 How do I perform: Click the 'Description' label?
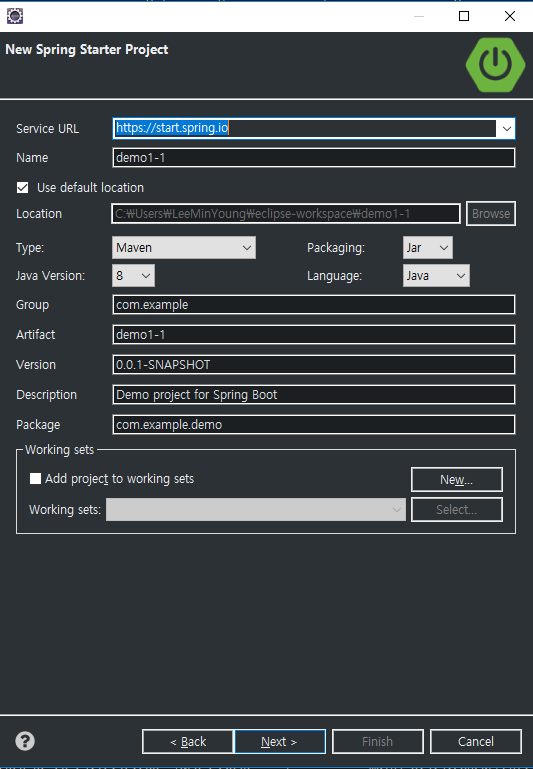(x=47, y=395)
